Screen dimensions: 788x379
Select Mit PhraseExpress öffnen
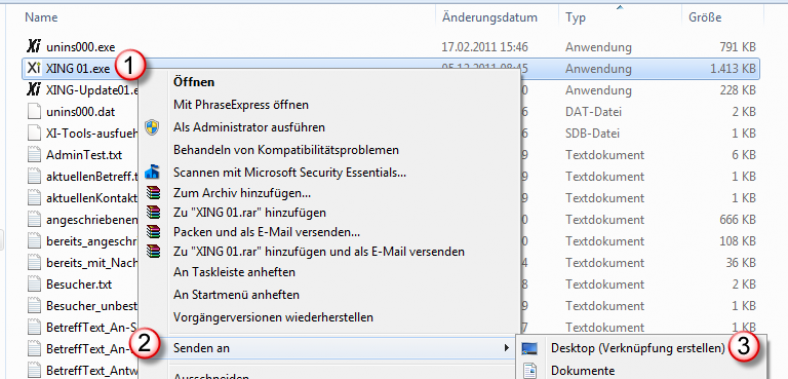[x=241, y=105]
